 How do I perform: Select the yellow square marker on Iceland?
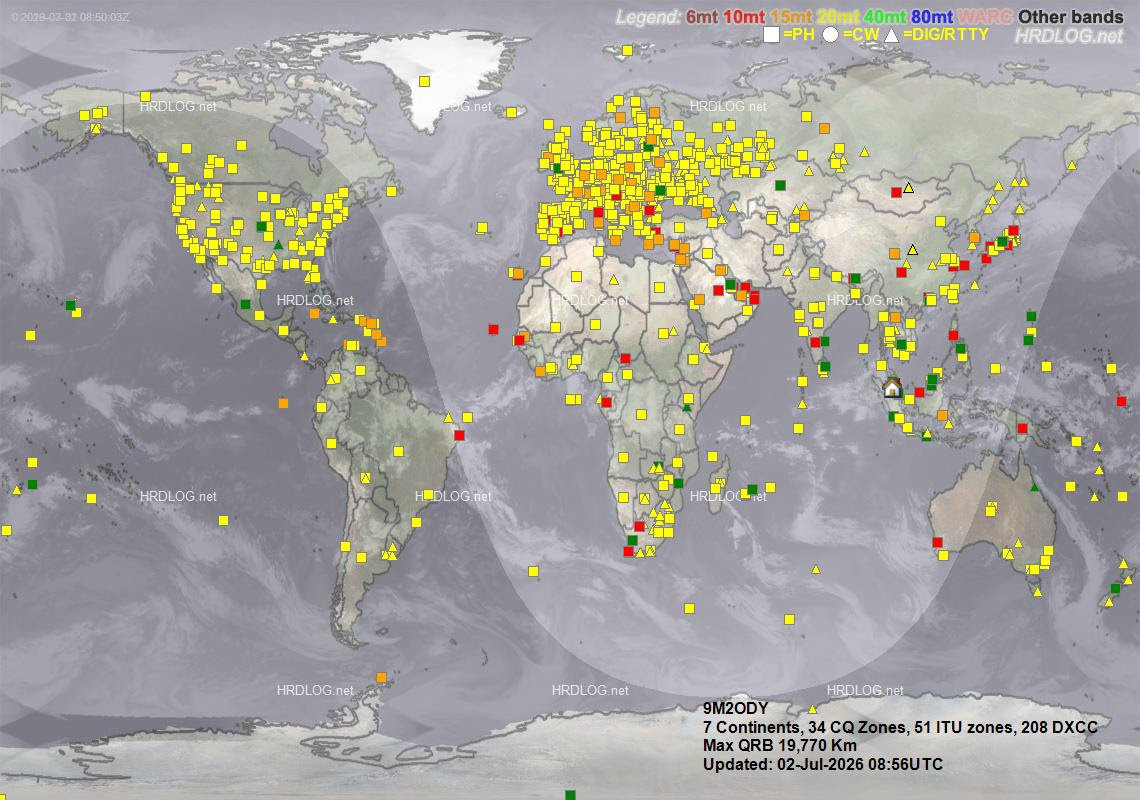pos(511,112)
